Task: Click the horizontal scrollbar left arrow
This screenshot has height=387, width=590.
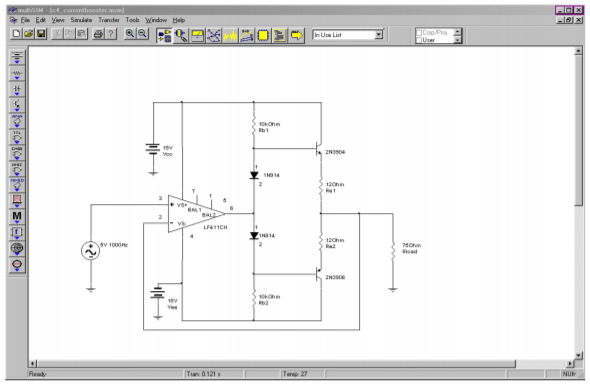Action: (33, 363)
